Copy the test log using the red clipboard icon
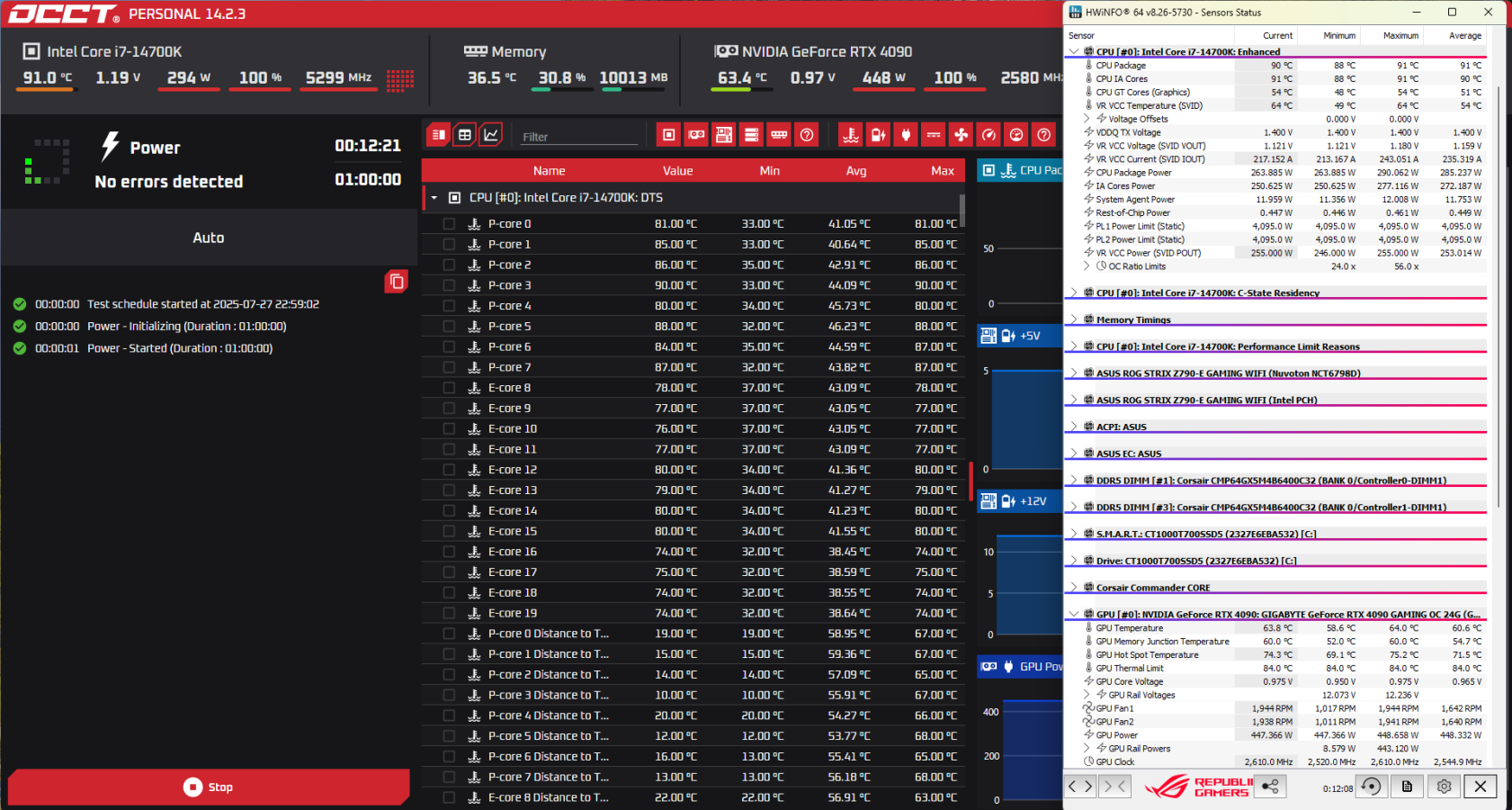 (x=396, y=282)
